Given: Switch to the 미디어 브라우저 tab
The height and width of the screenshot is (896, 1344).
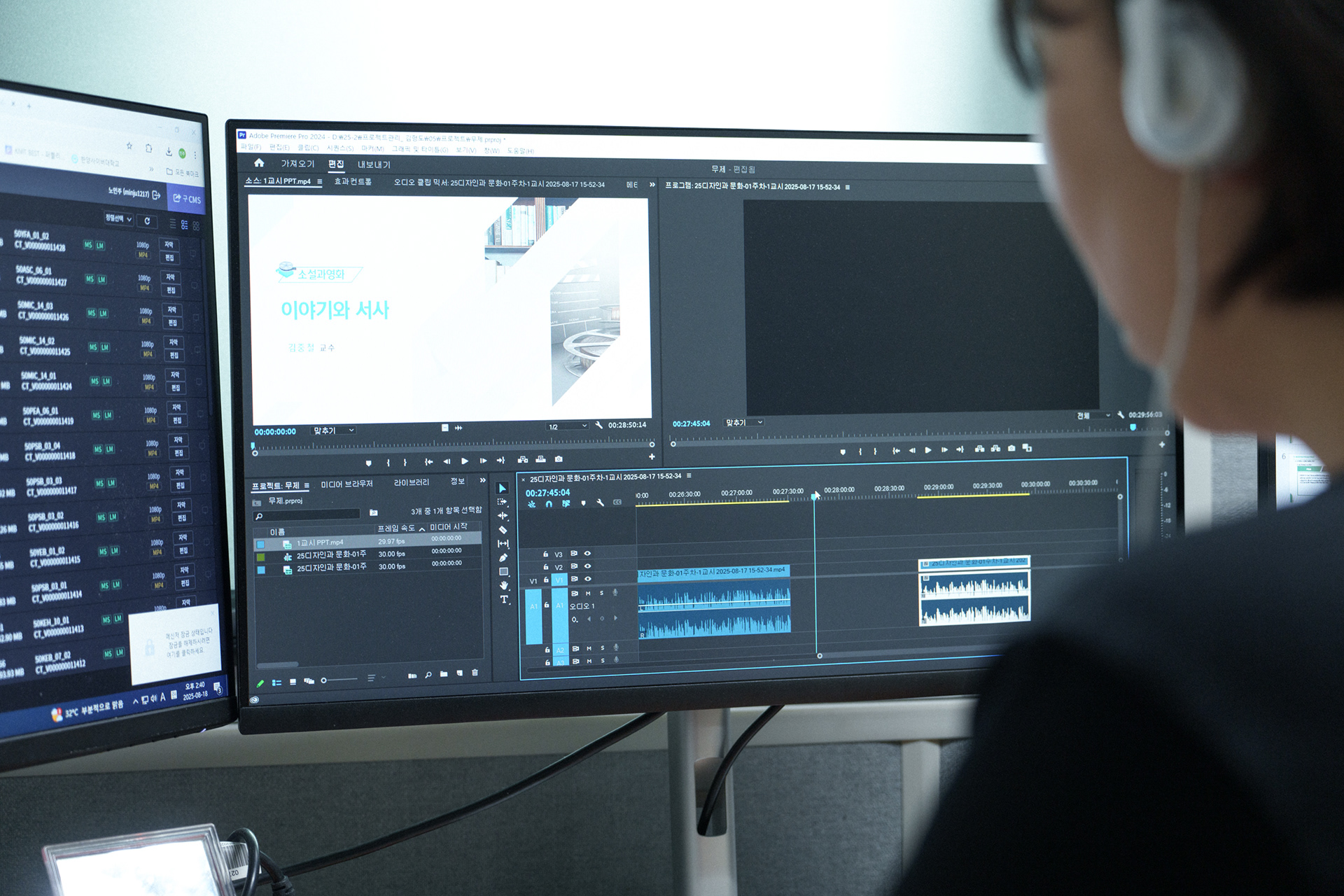Looking at the screenshot, I should (x=346, y=484).
